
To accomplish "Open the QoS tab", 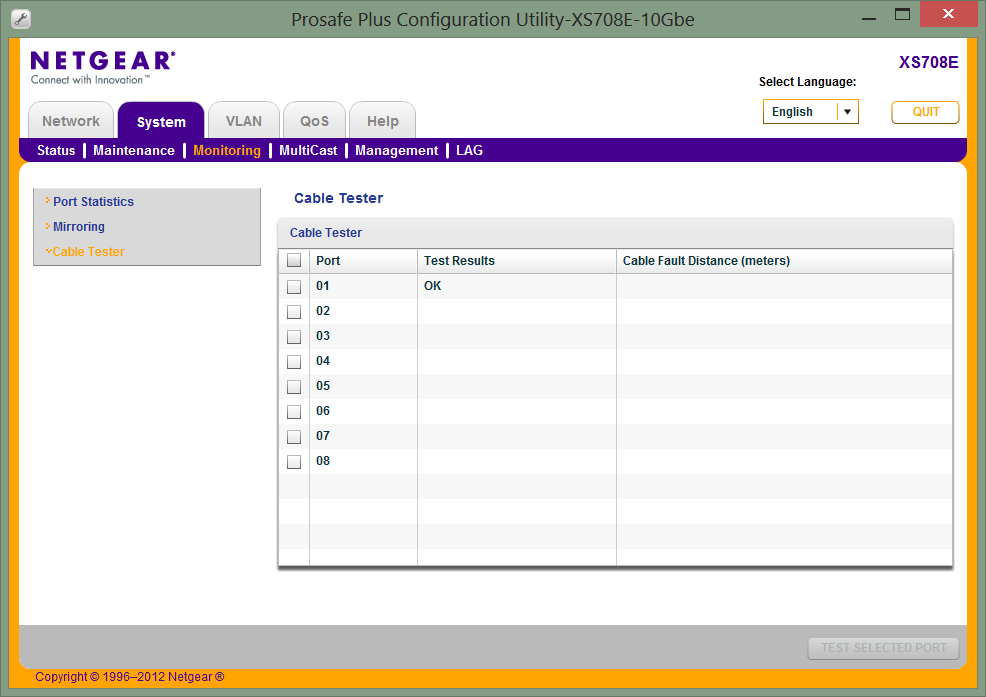I will 314,121.
